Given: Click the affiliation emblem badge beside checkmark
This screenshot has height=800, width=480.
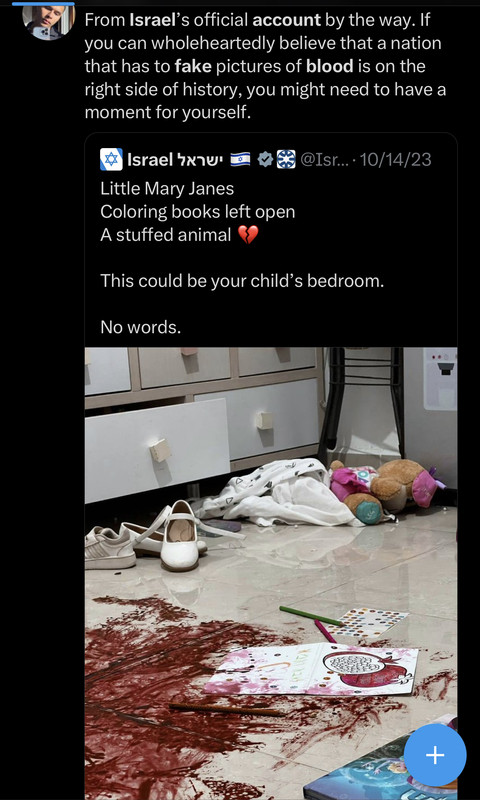Looking at the screenshot, I should coord(286,160).
